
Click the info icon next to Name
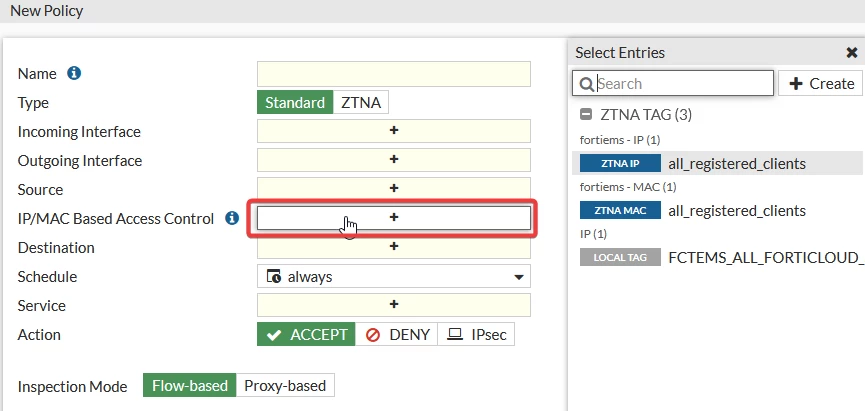click(x=74, y=73)
